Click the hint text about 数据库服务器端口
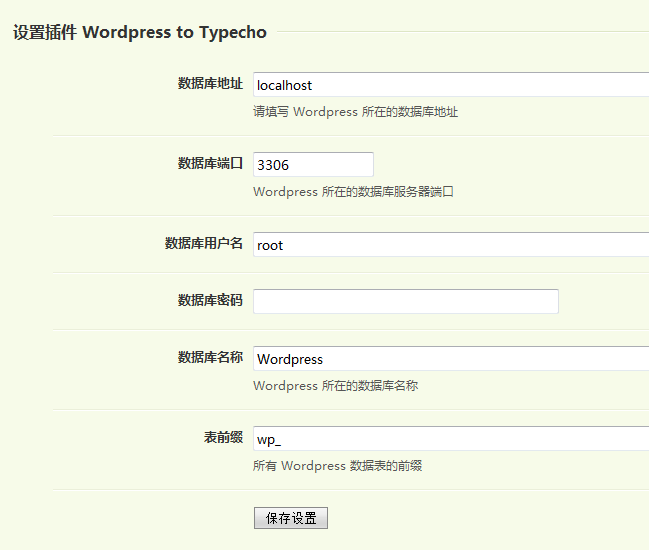 [353, 192]
